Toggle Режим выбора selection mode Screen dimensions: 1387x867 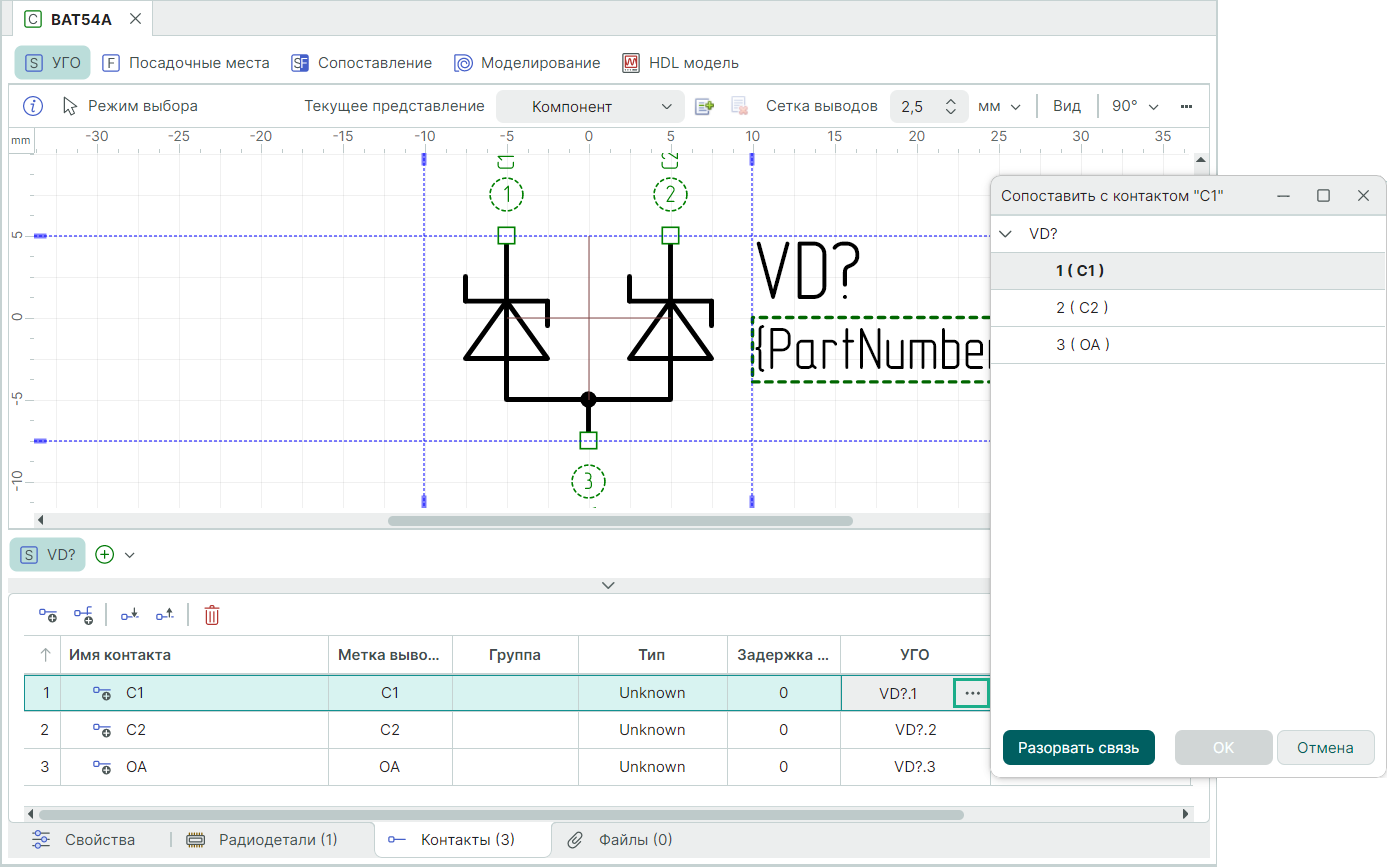point(130,106)
